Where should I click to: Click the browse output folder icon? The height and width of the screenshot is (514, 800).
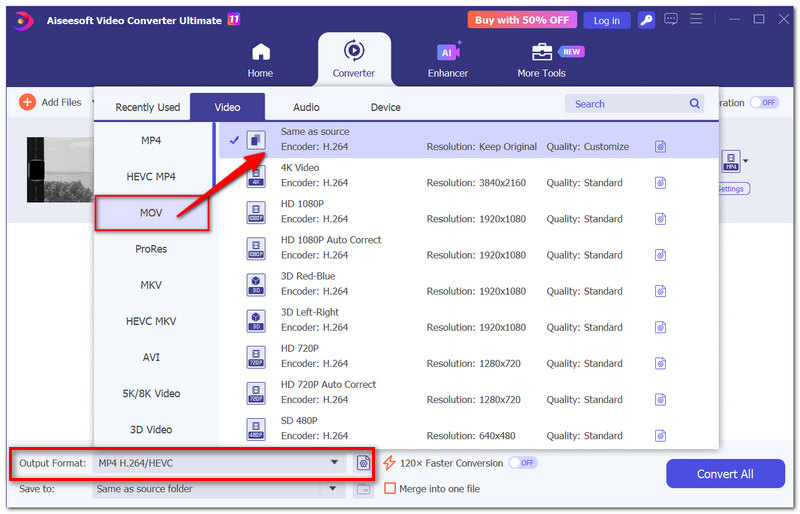point(363,489)
